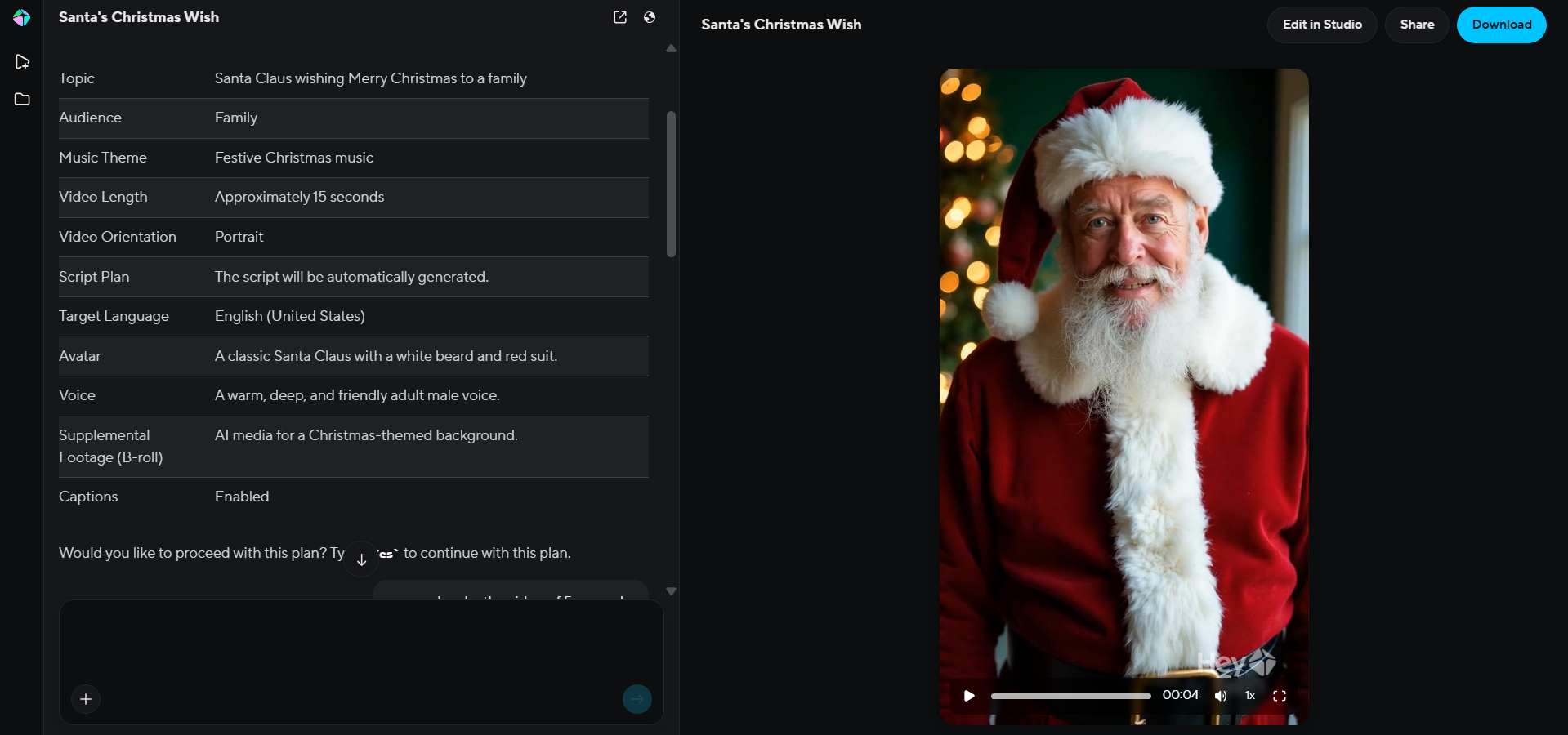Click the chat message input field

tap(360, 653)
